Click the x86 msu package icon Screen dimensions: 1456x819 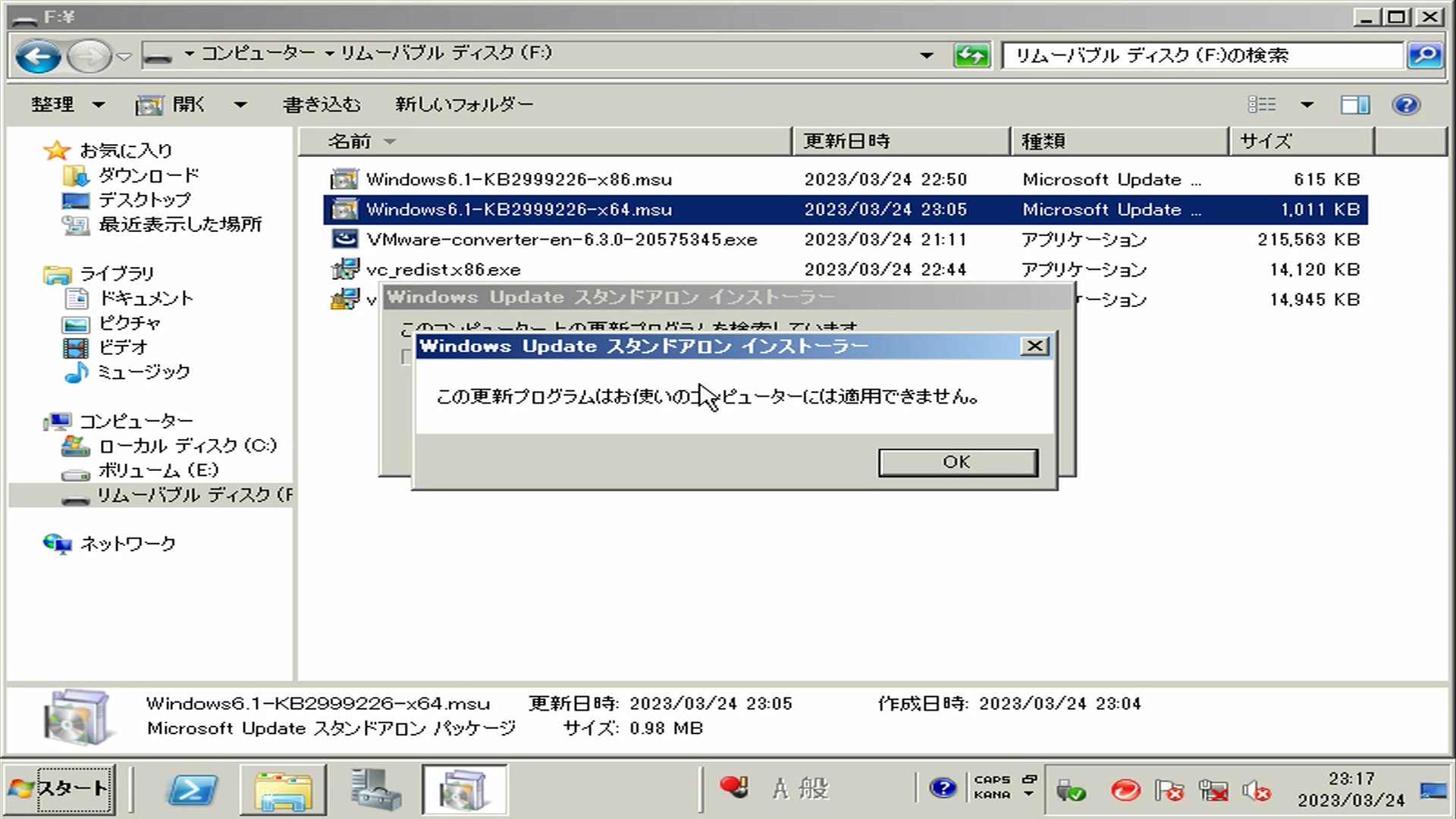(x=344, y=180)
